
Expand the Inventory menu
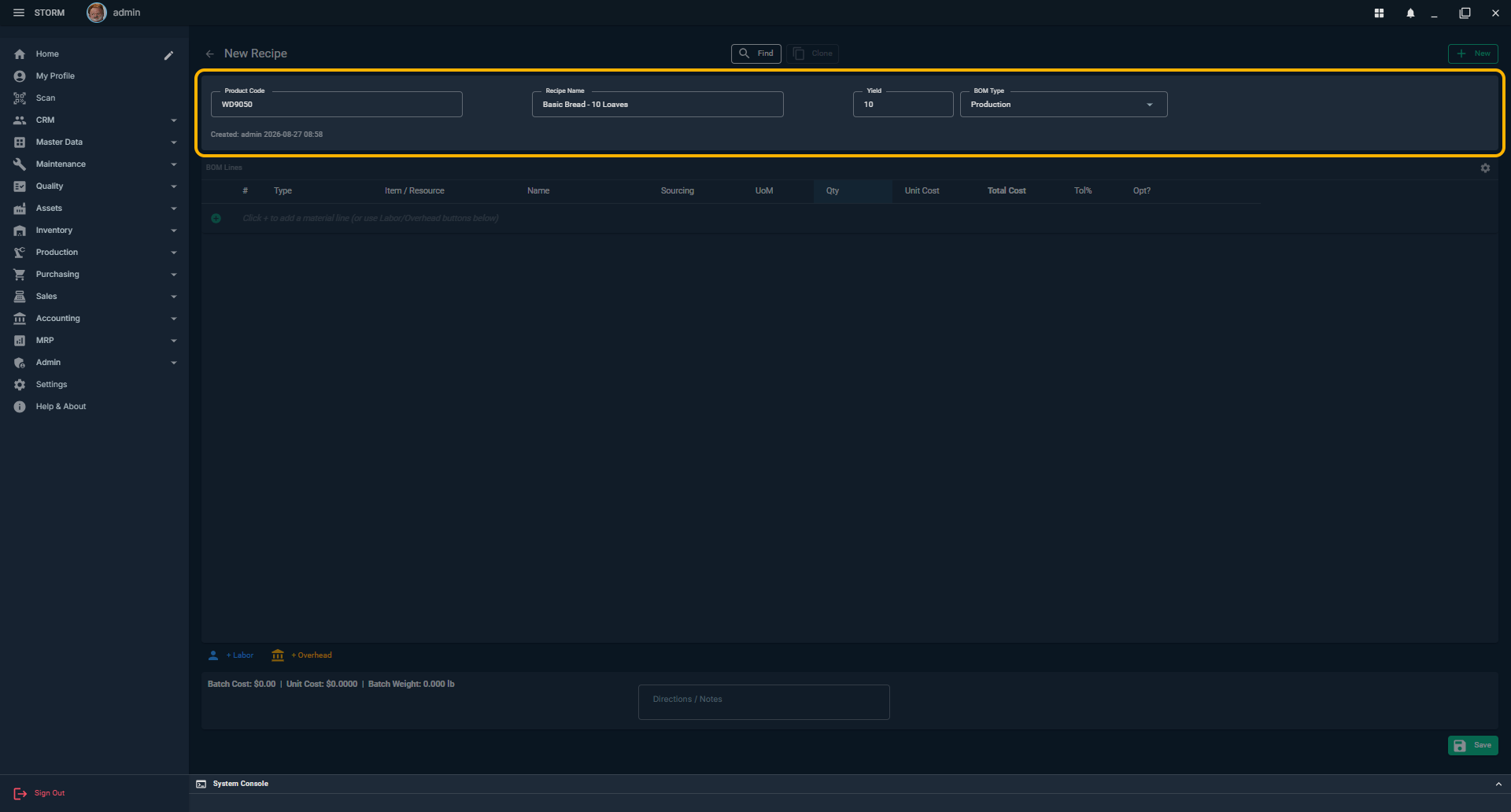[94, 231]
